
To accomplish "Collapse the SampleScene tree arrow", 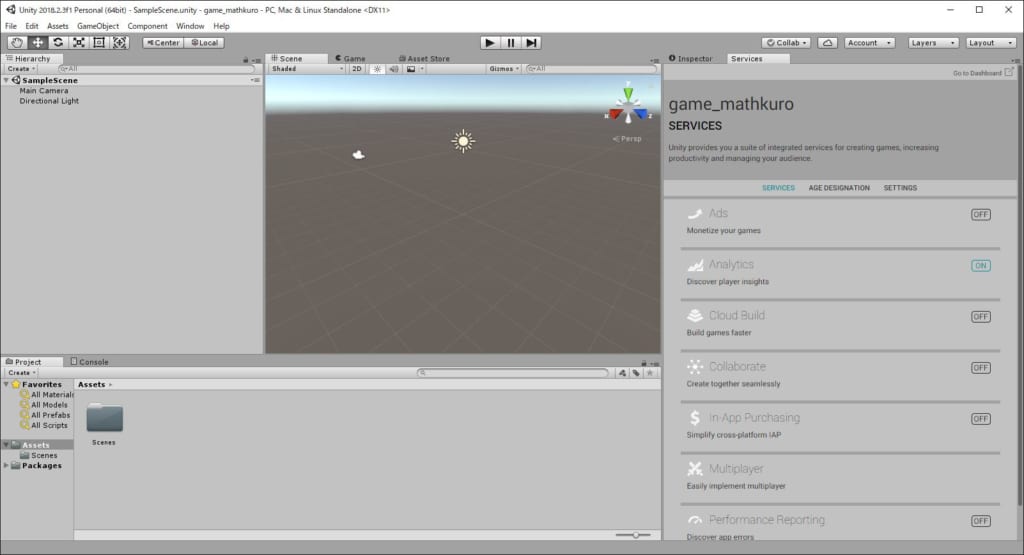I will (7, 80).
